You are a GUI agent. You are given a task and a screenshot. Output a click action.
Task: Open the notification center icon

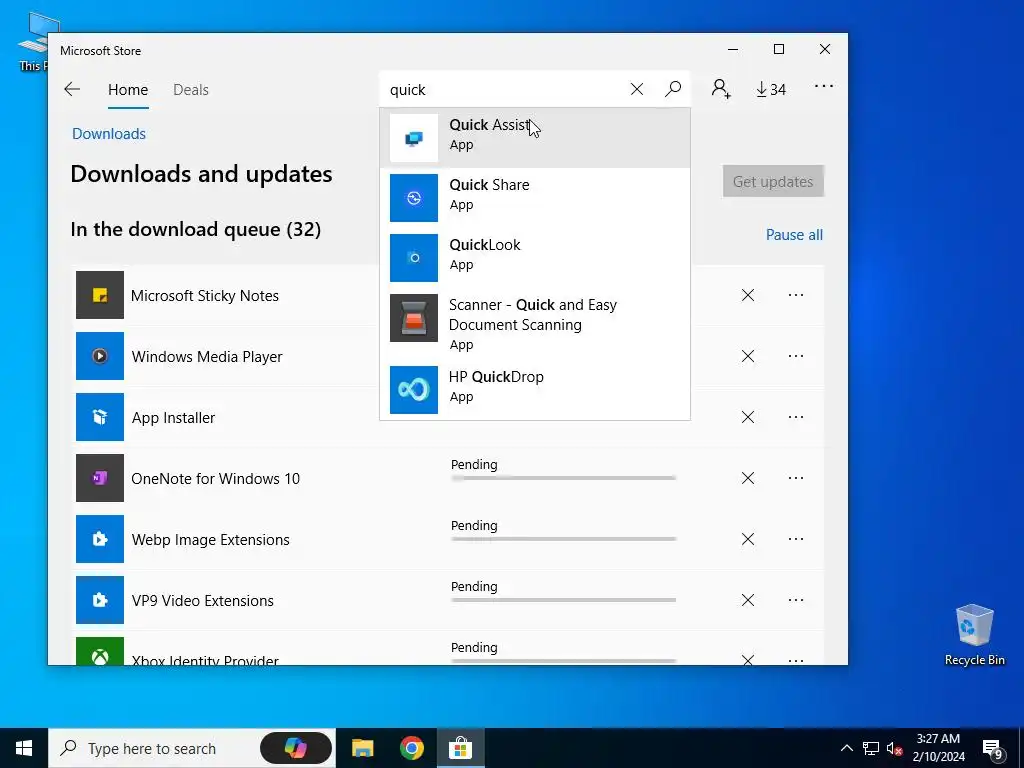tap(993, 749)
